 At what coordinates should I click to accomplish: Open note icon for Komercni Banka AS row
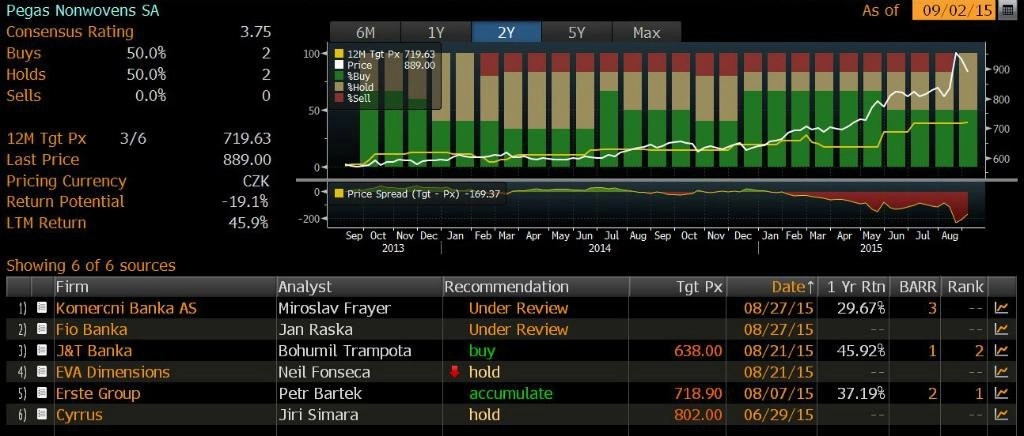point(42,308)
